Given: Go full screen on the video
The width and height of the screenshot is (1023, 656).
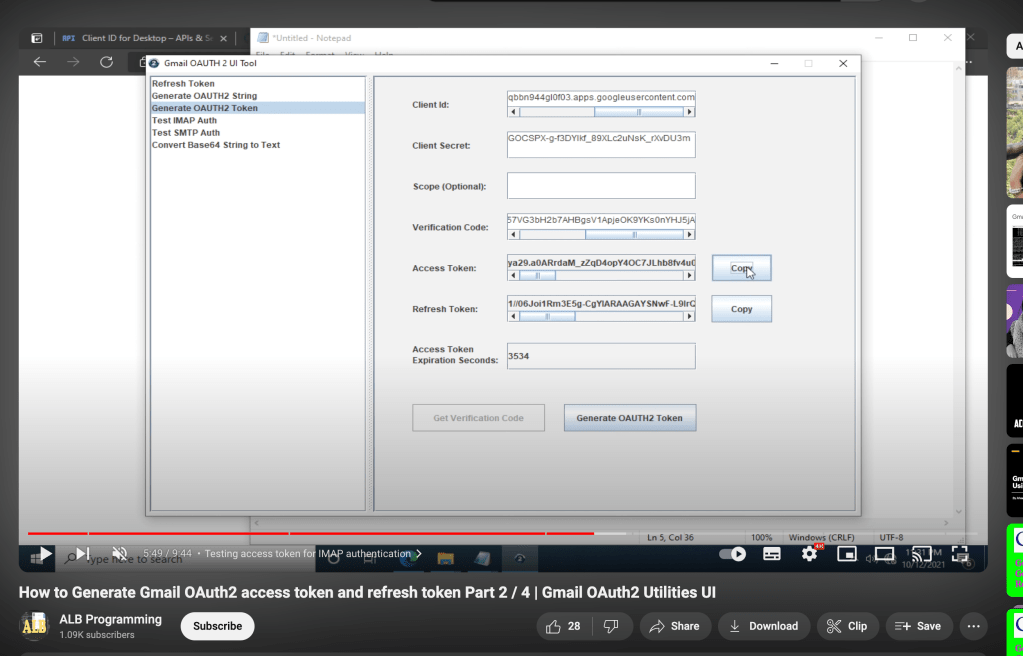Looking at the screenshot, I should 960,554.
